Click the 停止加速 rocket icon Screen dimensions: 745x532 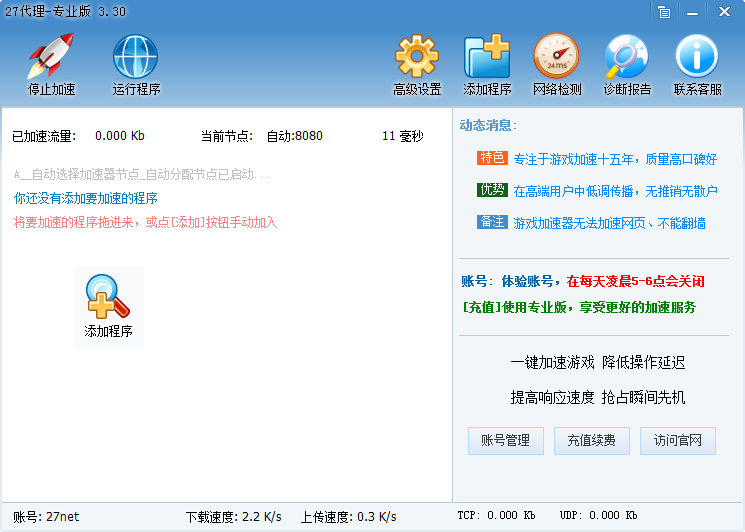tap(51, 57)
